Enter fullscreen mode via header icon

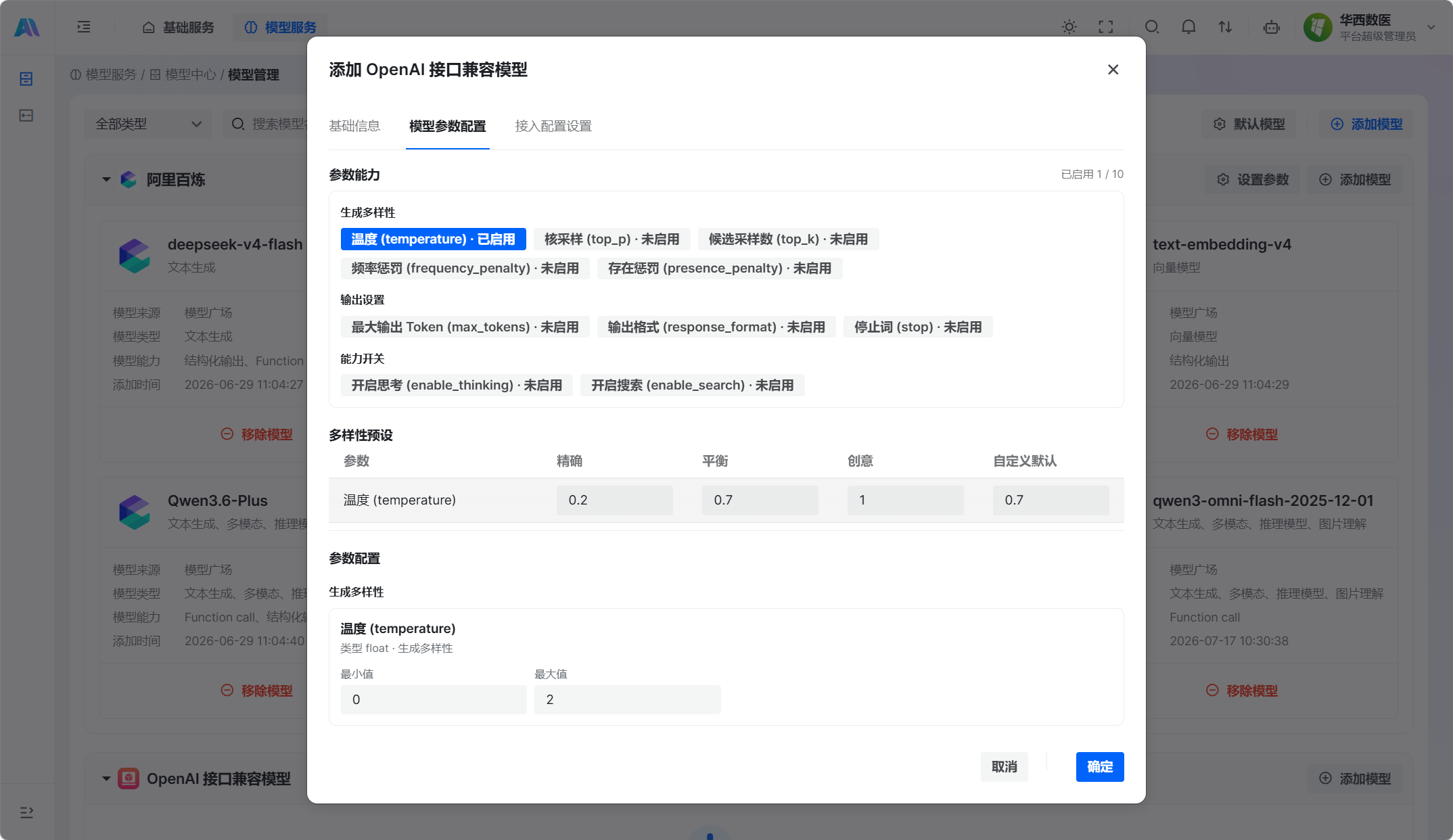(x=1106, y=27)
